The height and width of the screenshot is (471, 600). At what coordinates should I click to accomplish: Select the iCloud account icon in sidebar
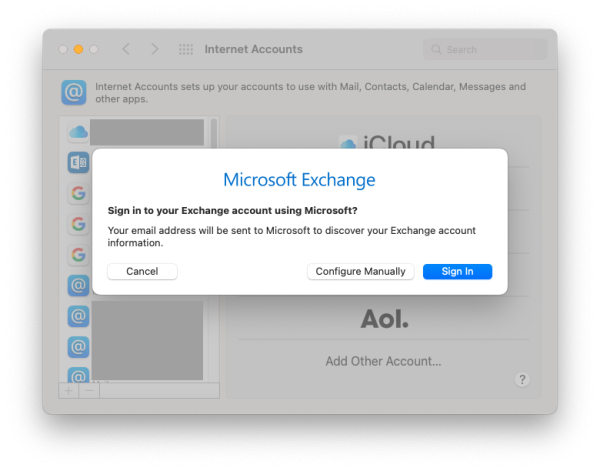[78, 132]
